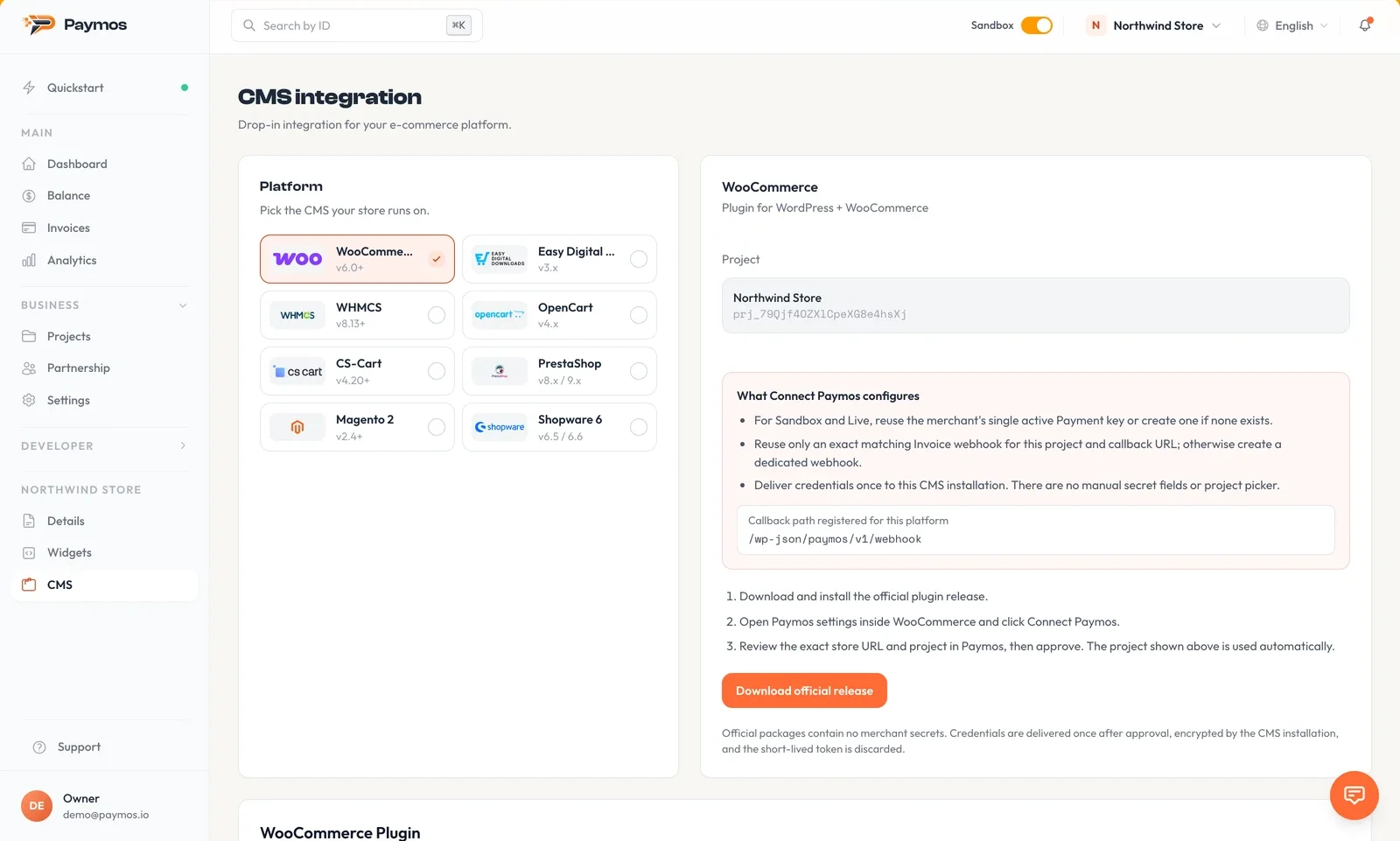
Task: Click the Details document icon
Action: pos(29,521)
